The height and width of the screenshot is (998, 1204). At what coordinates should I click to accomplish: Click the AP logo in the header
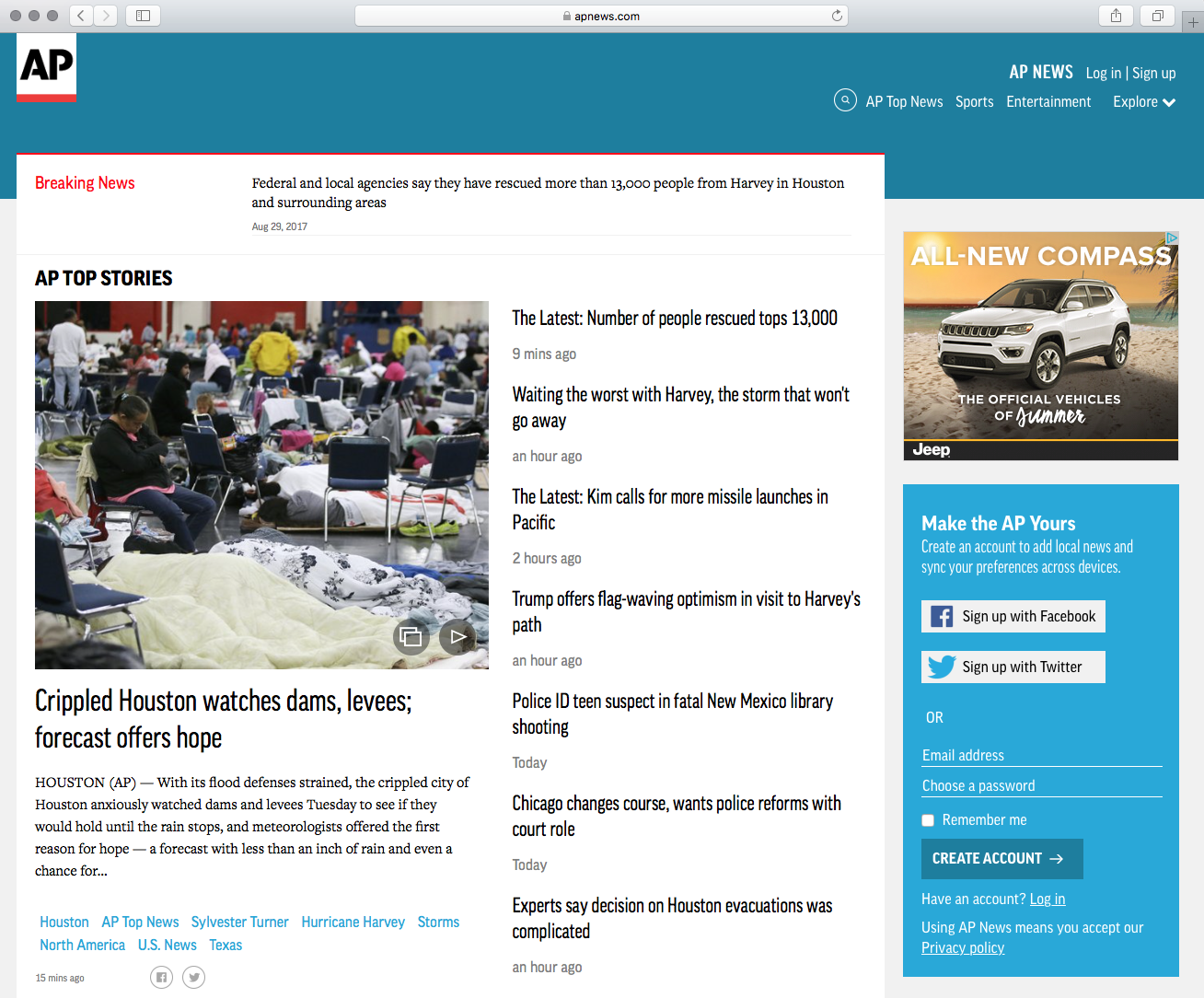tap(46, 67)
